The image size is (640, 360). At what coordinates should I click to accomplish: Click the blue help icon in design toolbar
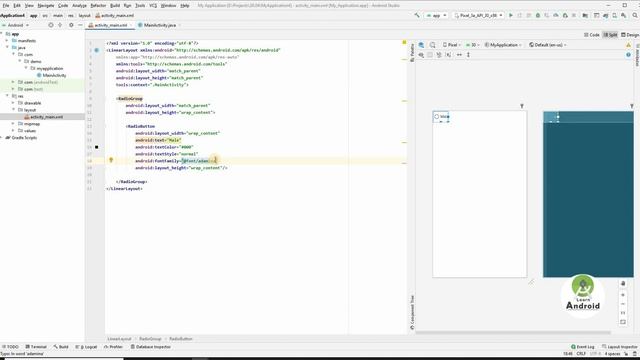point(629,55)
